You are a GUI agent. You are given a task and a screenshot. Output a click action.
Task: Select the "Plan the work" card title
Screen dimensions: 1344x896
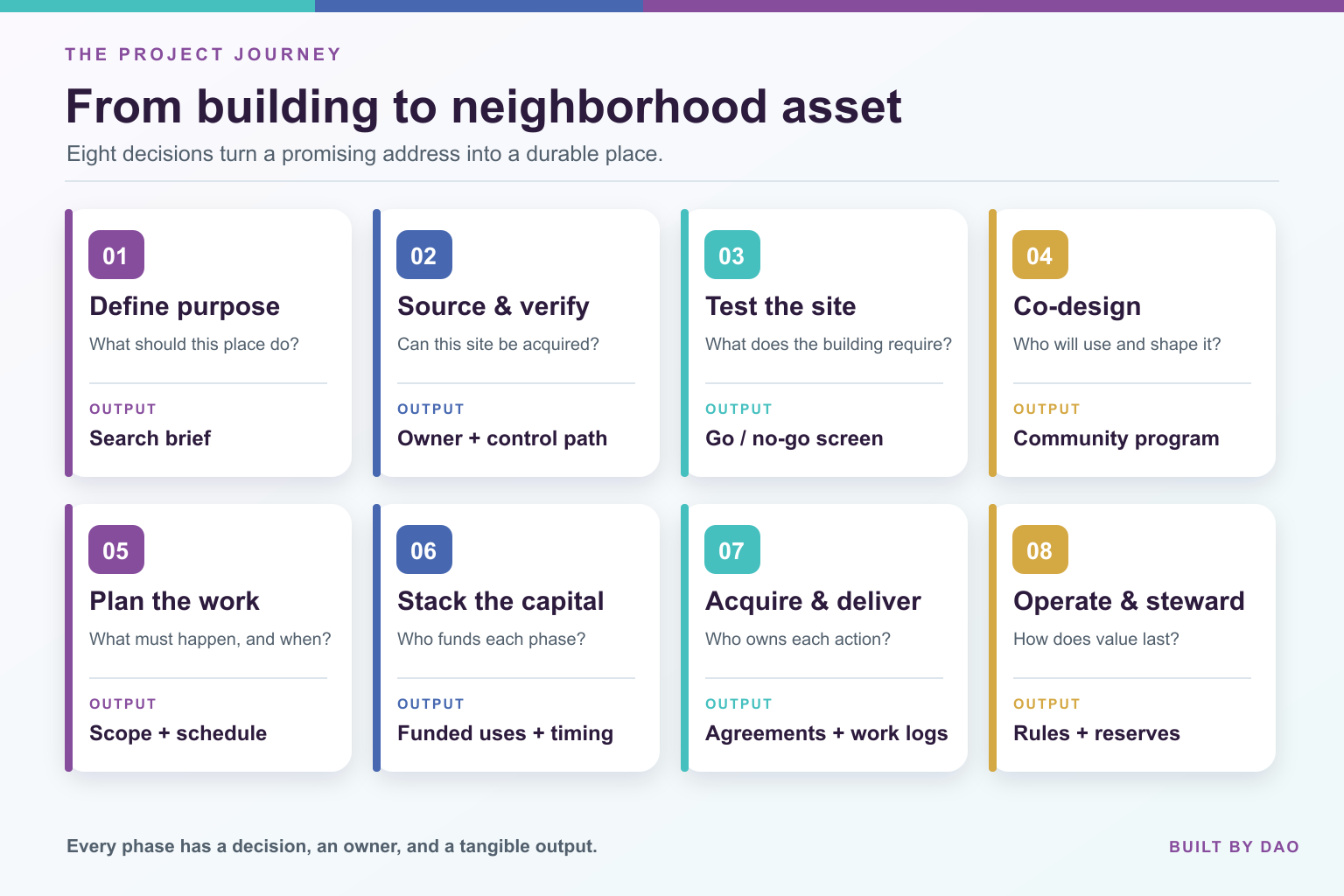(x=174, y=601)
